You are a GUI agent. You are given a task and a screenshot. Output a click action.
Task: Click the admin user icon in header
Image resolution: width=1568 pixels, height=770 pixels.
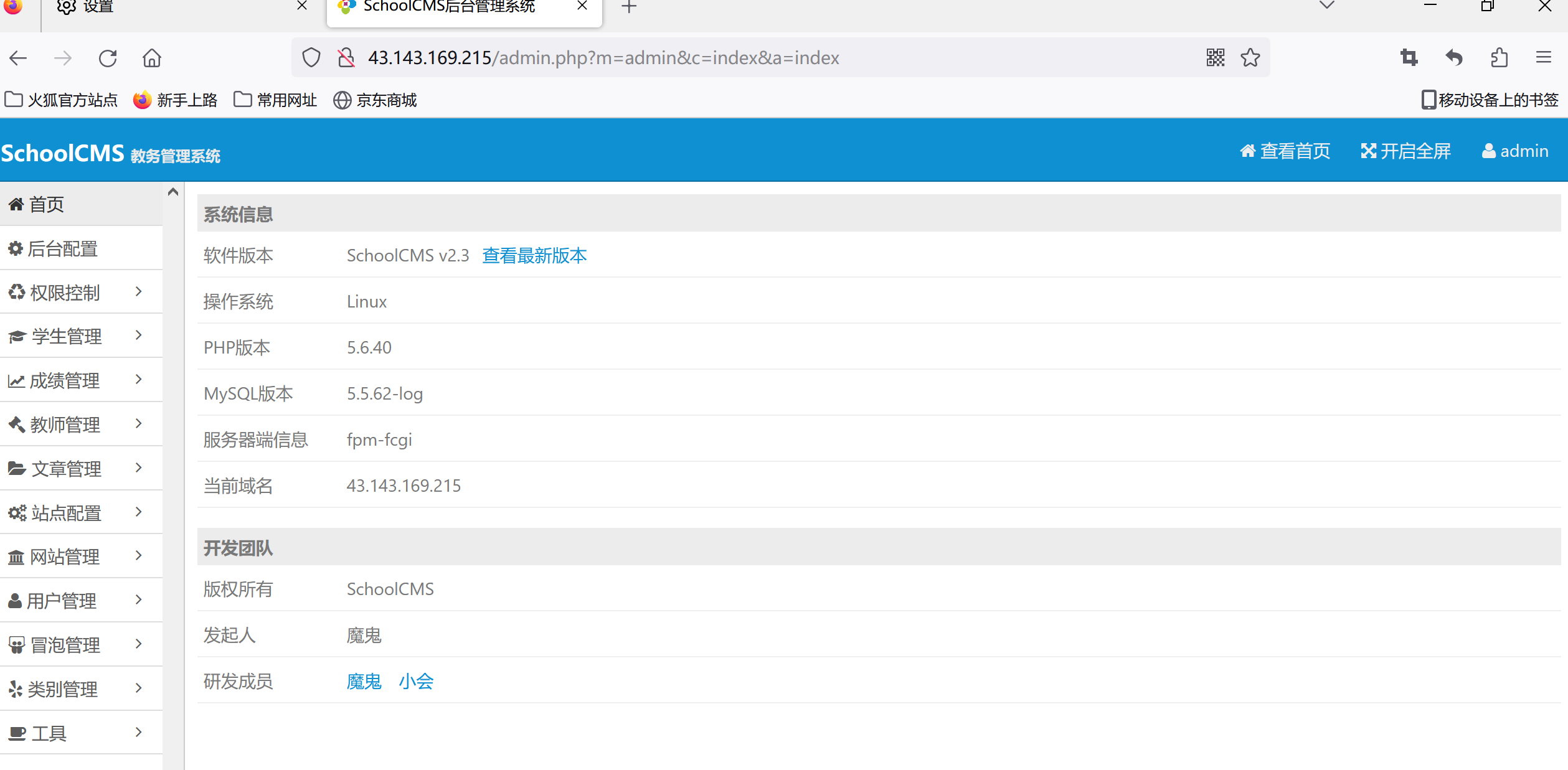[1489, 151]
